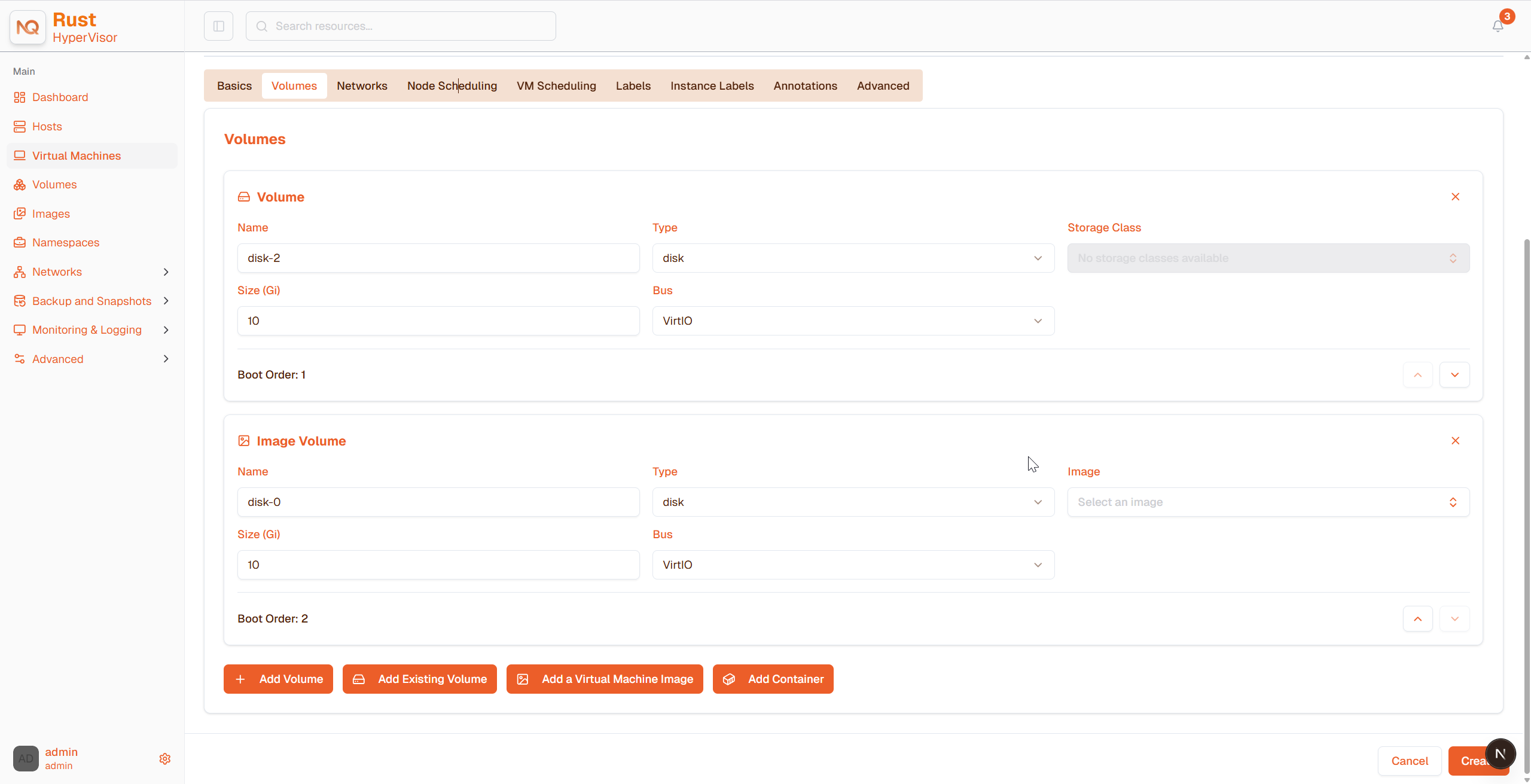
Task: Switch to the VM Scheduling tab
Action: point(556,86)
